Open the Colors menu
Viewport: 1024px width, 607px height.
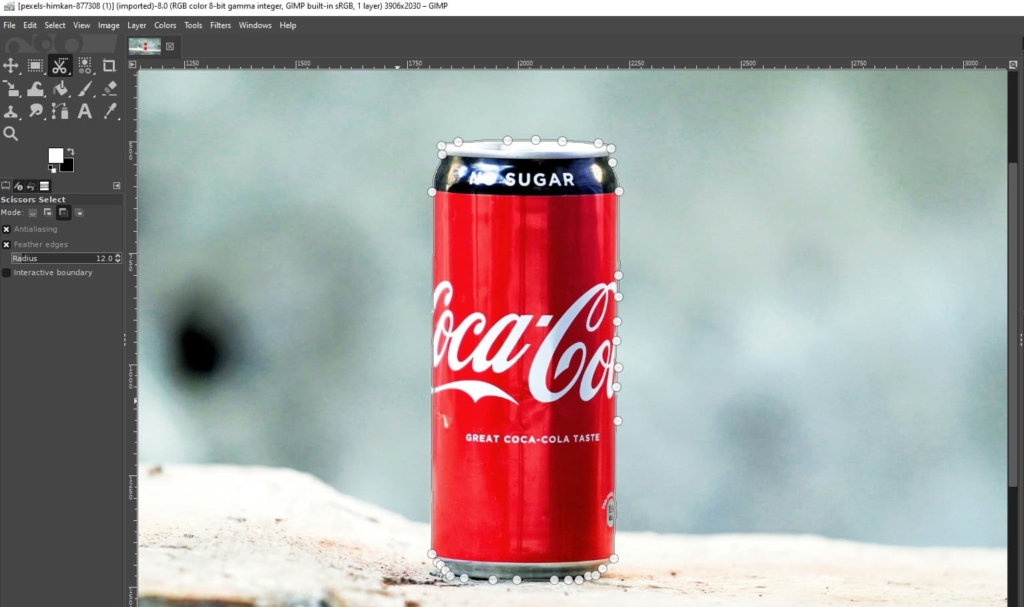(x=165, y=25)
